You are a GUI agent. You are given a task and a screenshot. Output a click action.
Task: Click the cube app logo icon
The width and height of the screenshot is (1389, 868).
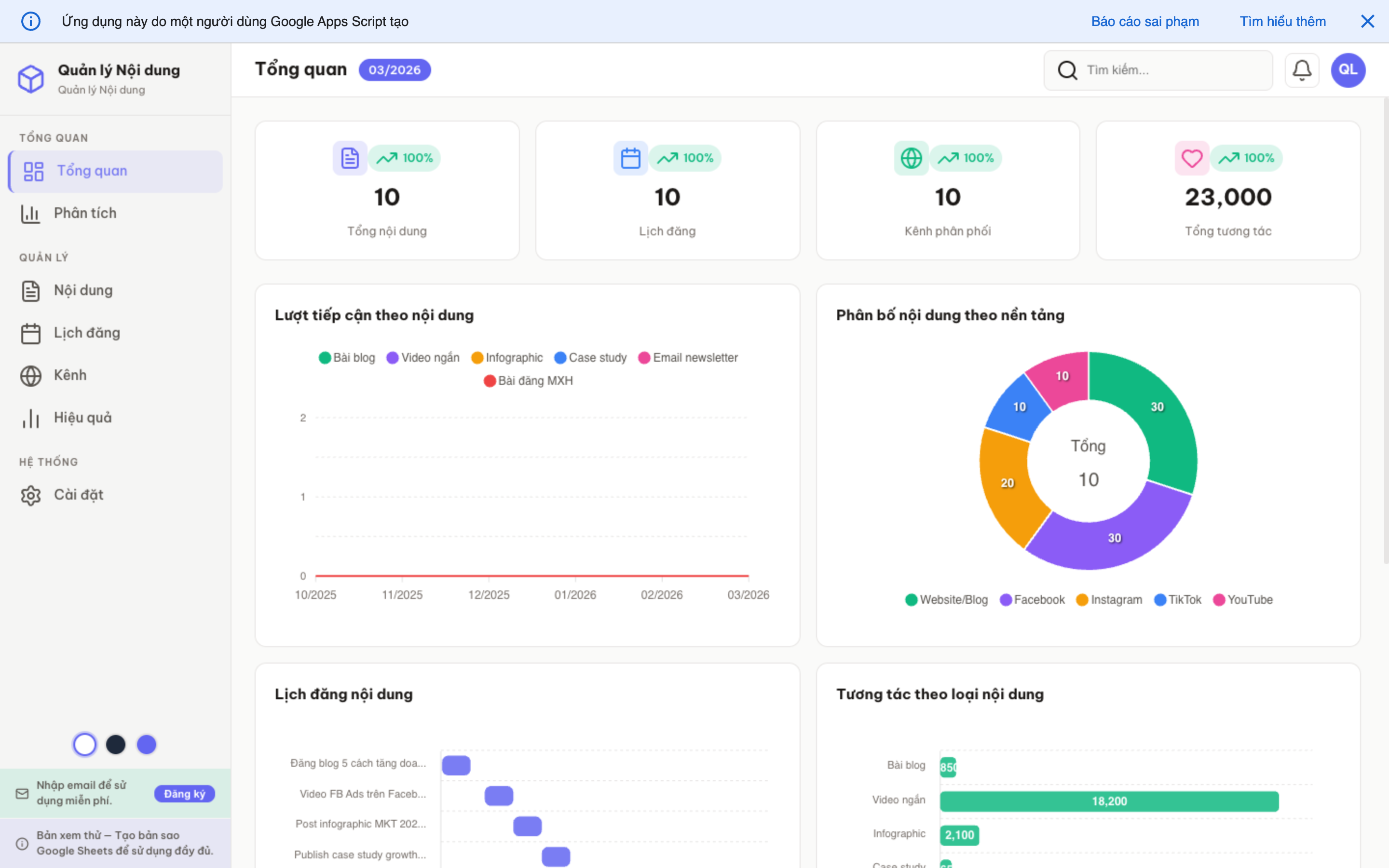tap(31, 79)
